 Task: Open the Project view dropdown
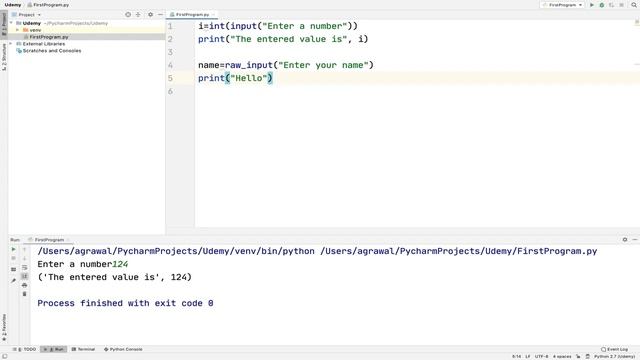pyautogui.click(x=27, y=15)
